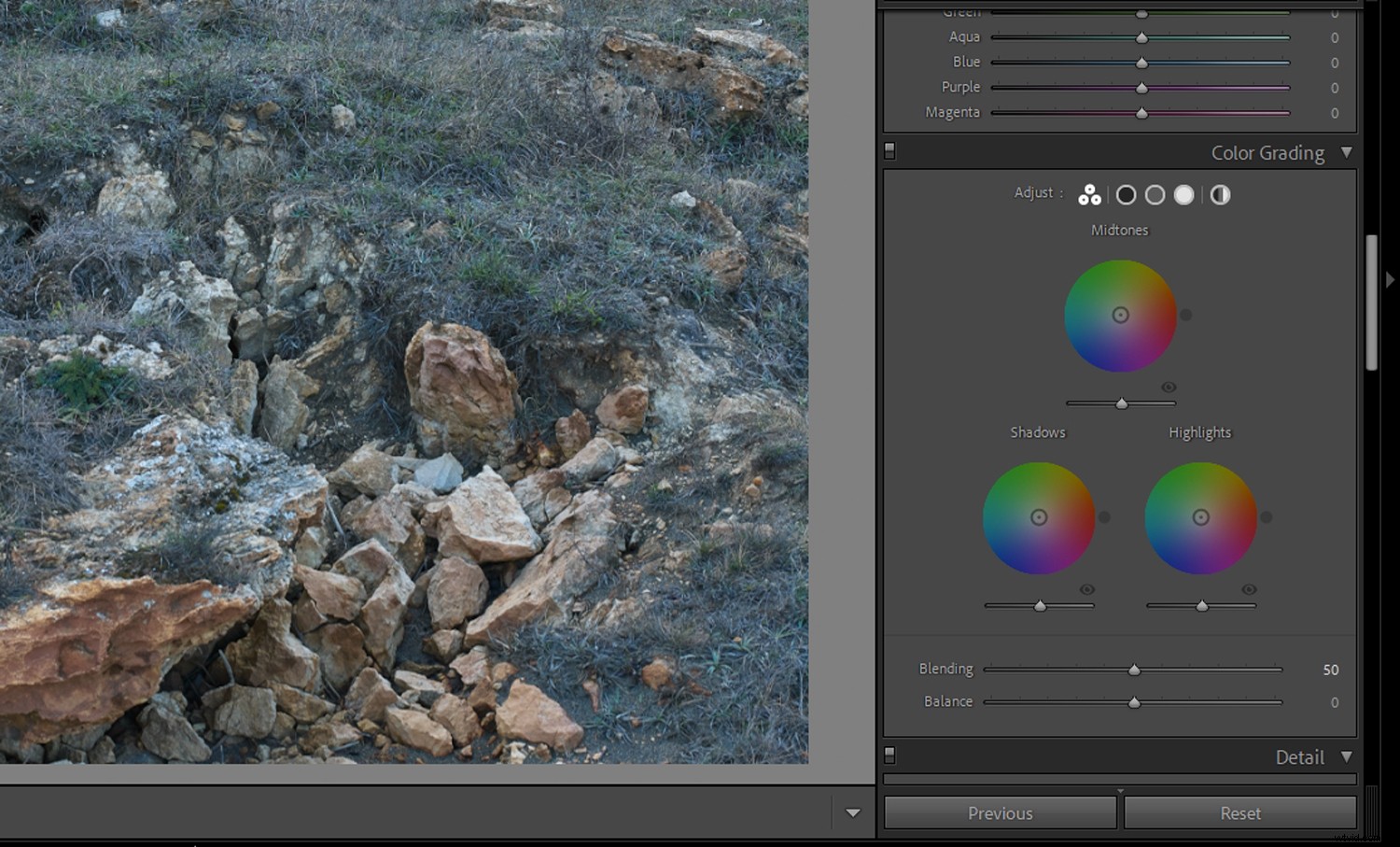The height and width of the screenshot is (847, 1400).
Task: Click the Reset button
Action: click(1239, 812)
